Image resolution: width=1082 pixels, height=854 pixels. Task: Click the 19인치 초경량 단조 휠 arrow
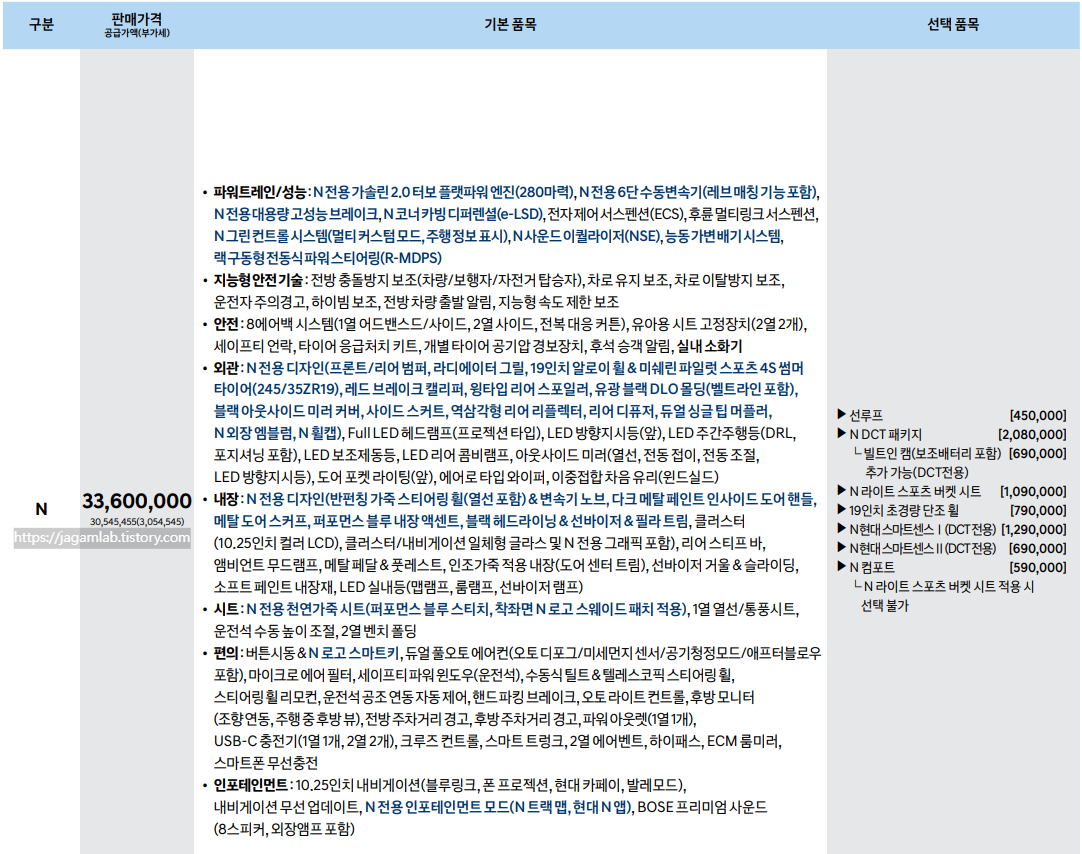coord(841,509)
